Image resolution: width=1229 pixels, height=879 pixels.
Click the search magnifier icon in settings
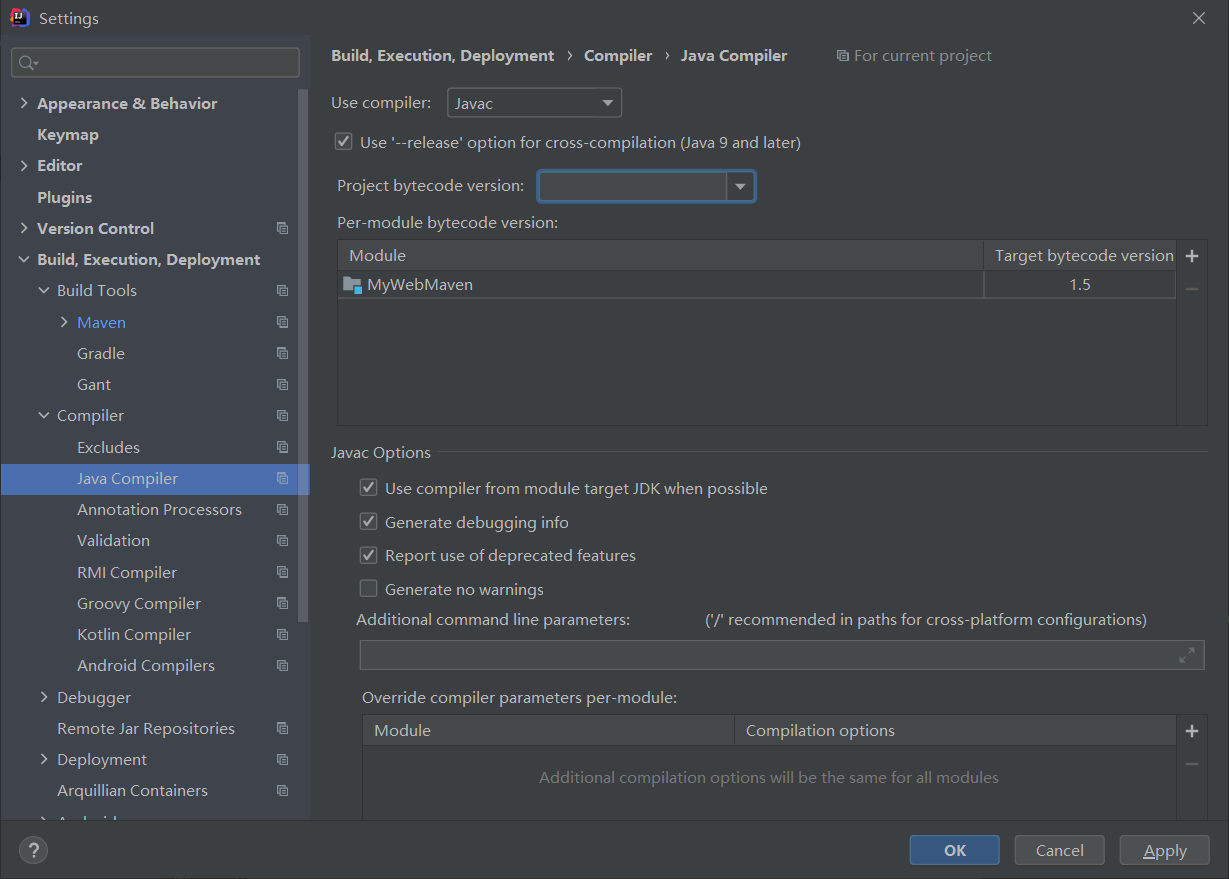(26, 63)
